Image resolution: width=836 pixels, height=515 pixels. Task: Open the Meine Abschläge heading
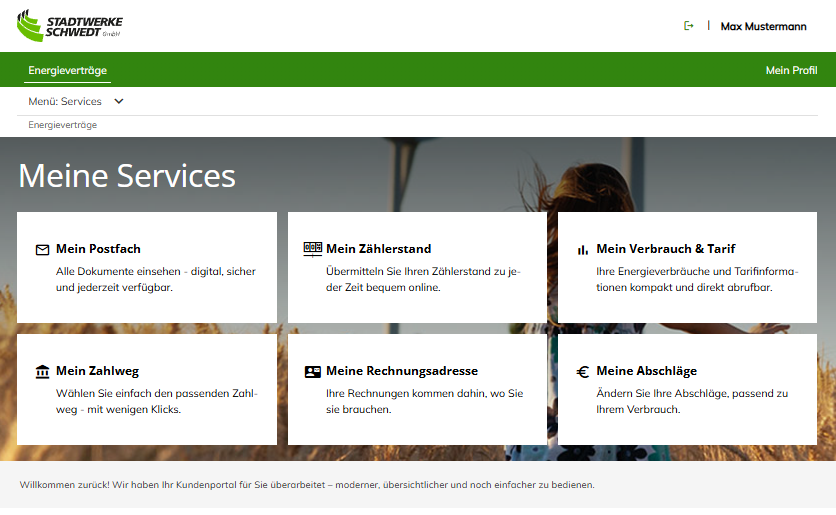[x=646, y=371]
